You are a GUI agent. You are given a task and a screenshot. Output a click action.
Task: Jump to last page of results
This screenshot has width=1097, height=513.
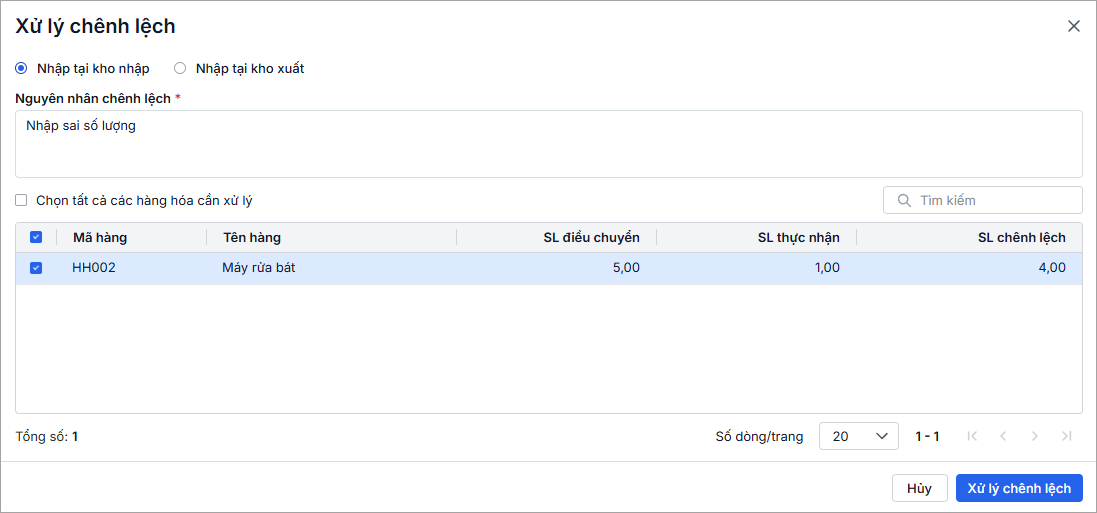(x=1066, y=436)
